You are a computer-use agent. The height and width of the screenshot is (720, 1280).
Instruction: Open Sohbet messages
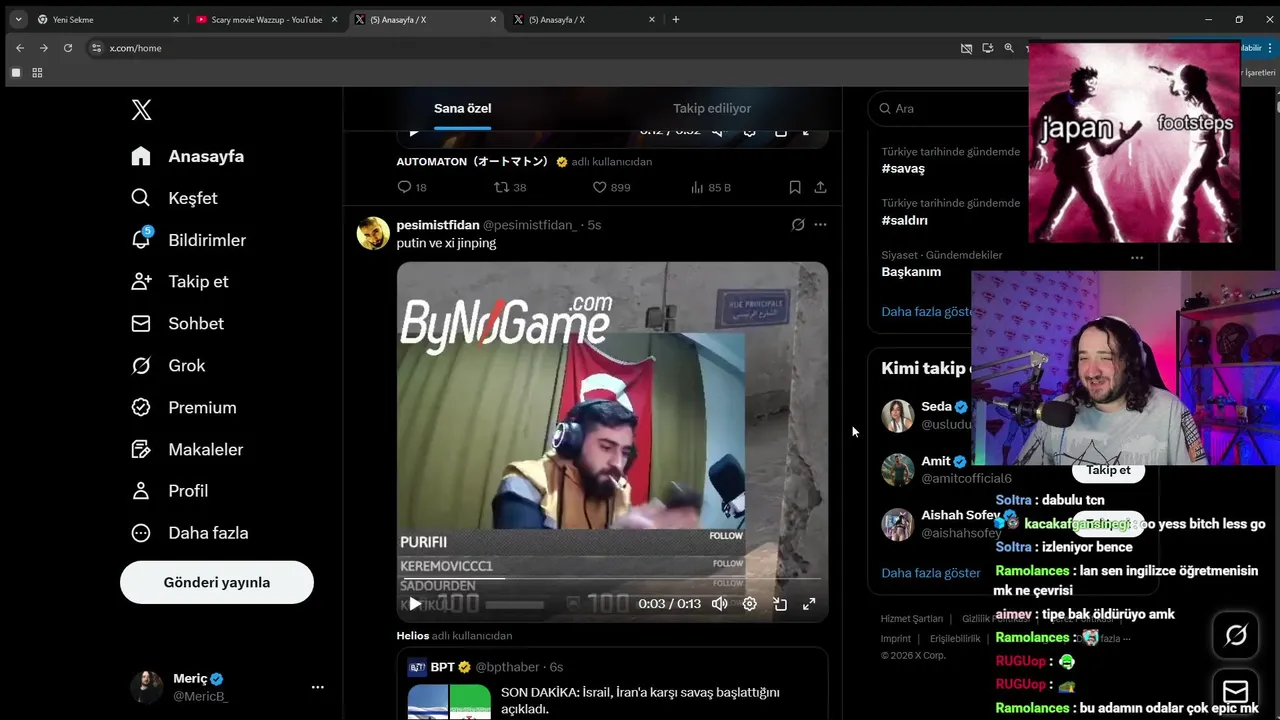point(177,323)
